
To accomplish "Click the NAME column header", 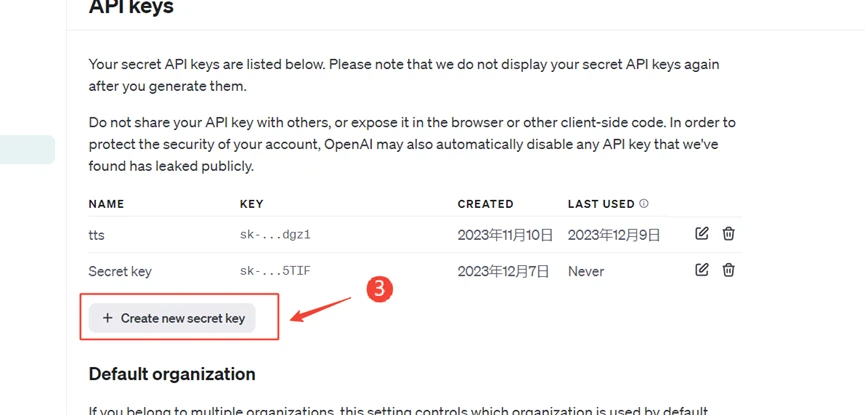I will pos(106,204).
